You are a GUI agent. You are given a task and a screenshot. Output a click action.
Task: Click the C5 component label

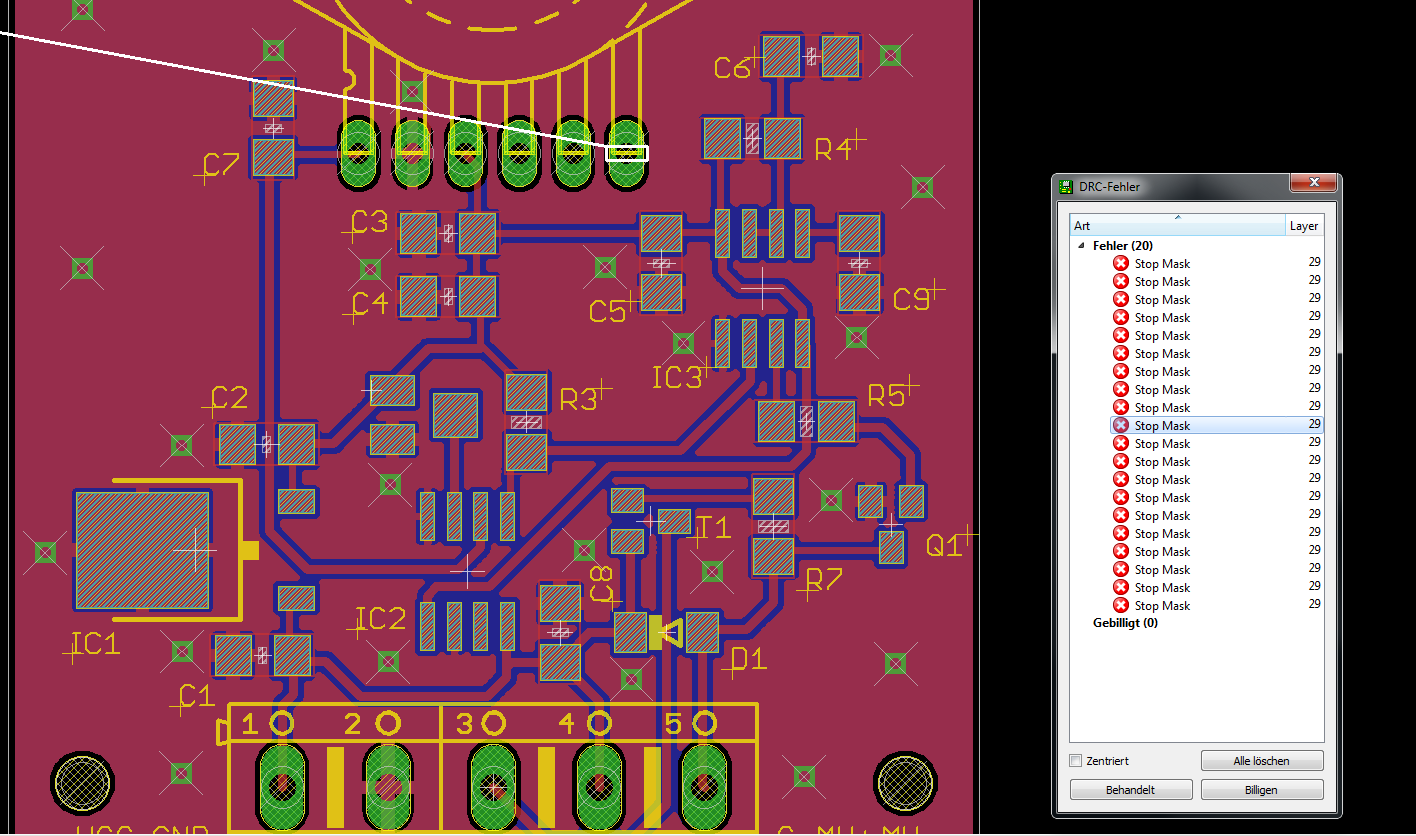(x=607, y=312)
